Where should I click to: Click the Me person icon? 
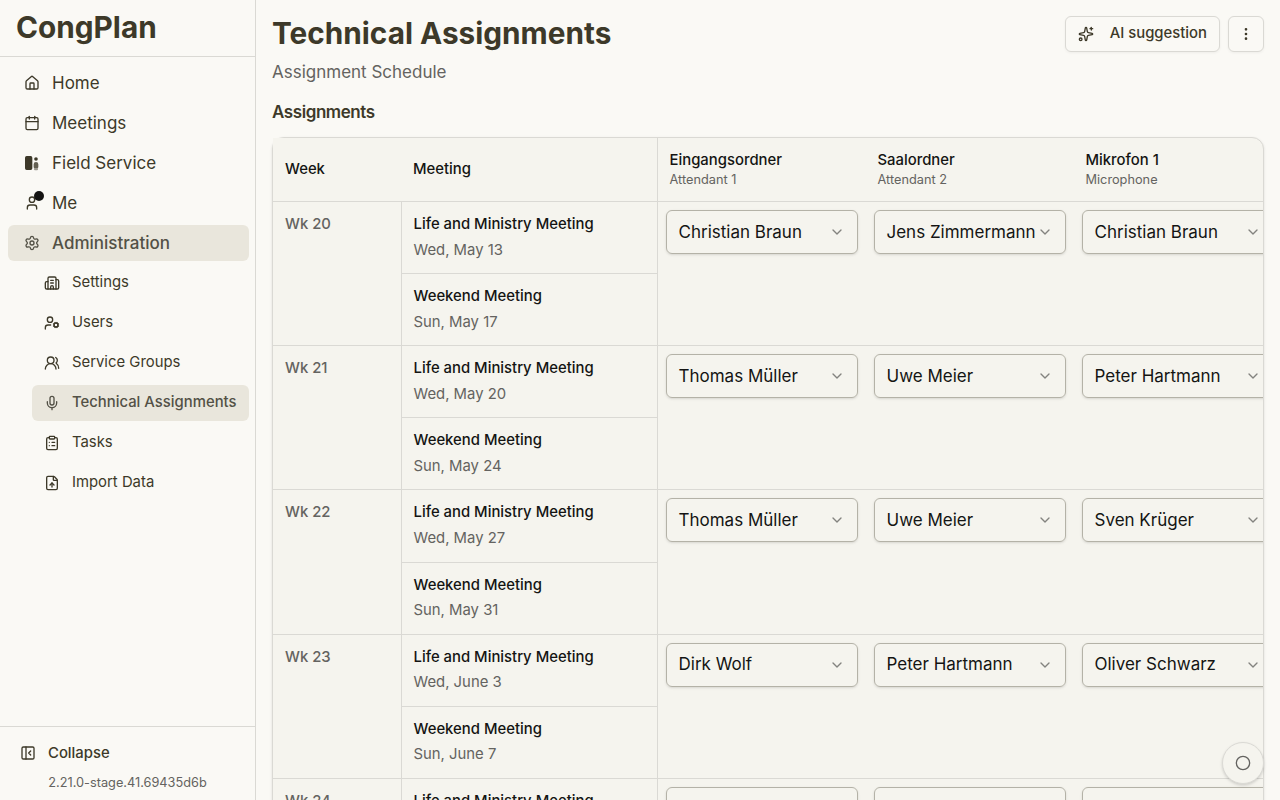(x=33, y=202)
